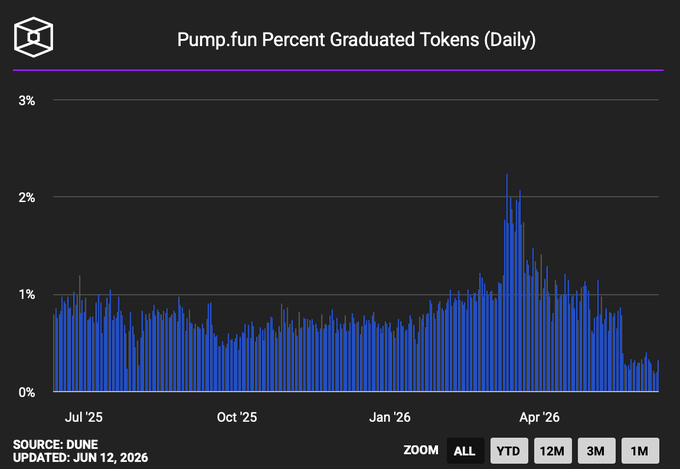Click The Block cube logo icon

(x=33, y=37)
